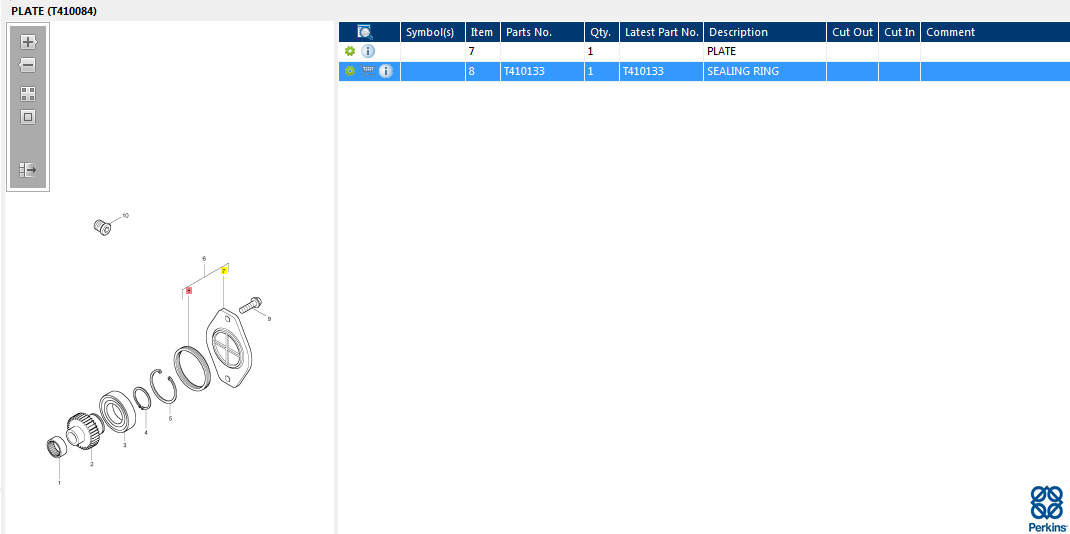
Task: Click item number 7 cell
Action: pos(482,51)
